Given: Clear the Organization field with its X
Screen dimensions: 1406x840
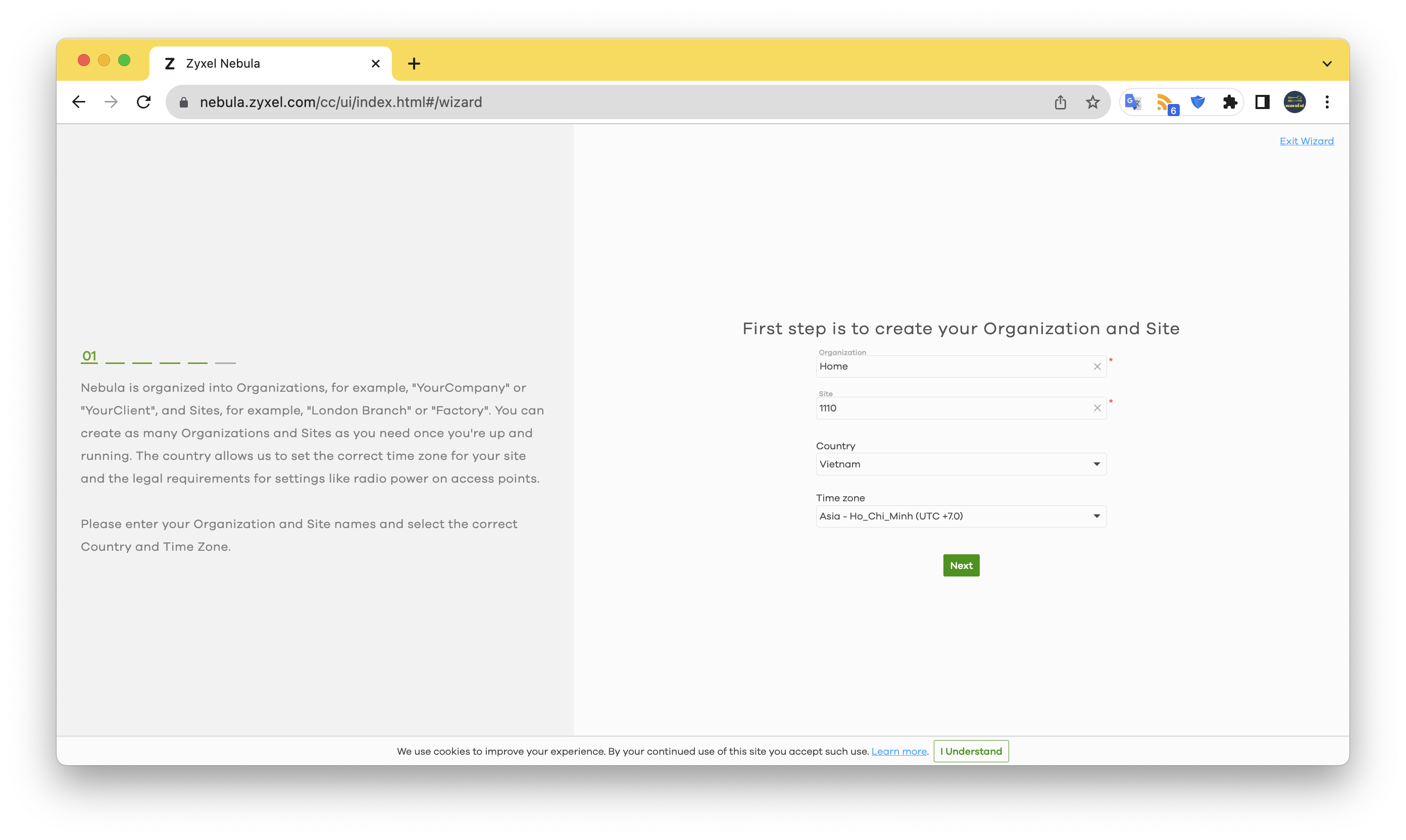Looking at the screenshot, I should (x=1097, y=366).
